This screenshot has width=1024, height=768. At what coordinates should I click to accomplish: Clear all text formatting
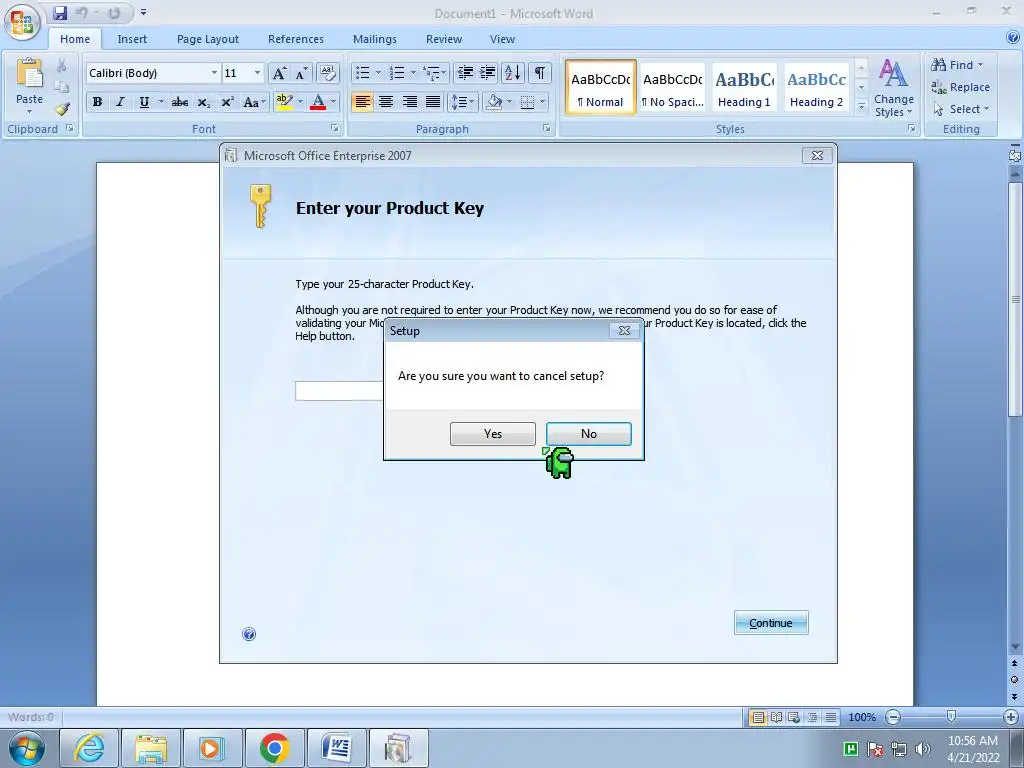click(x=328, y=73)
